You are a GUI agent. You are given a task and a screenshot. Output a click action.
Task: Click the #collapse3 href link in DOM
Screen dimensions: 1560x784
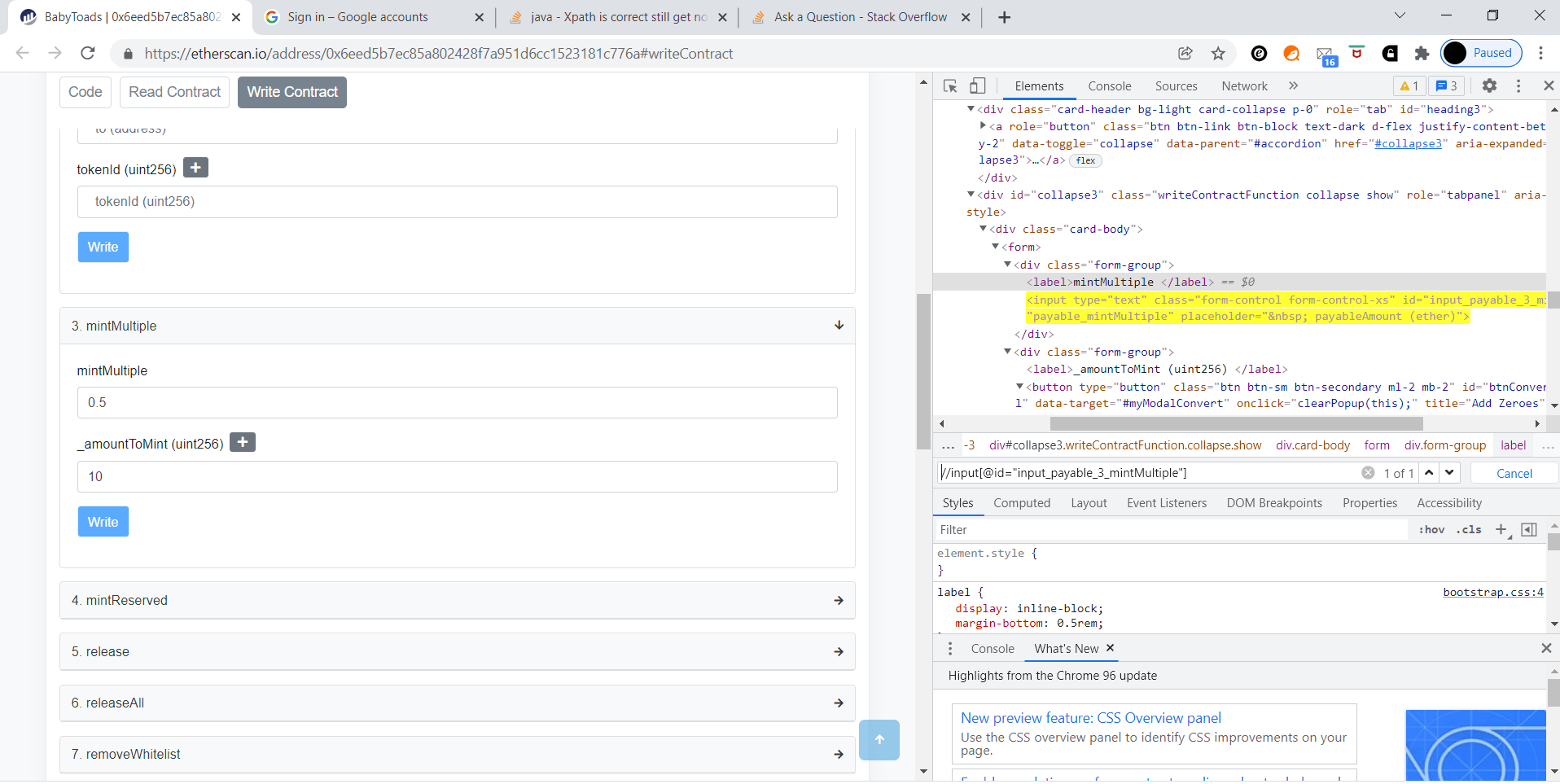click(x=1408, y=143)
